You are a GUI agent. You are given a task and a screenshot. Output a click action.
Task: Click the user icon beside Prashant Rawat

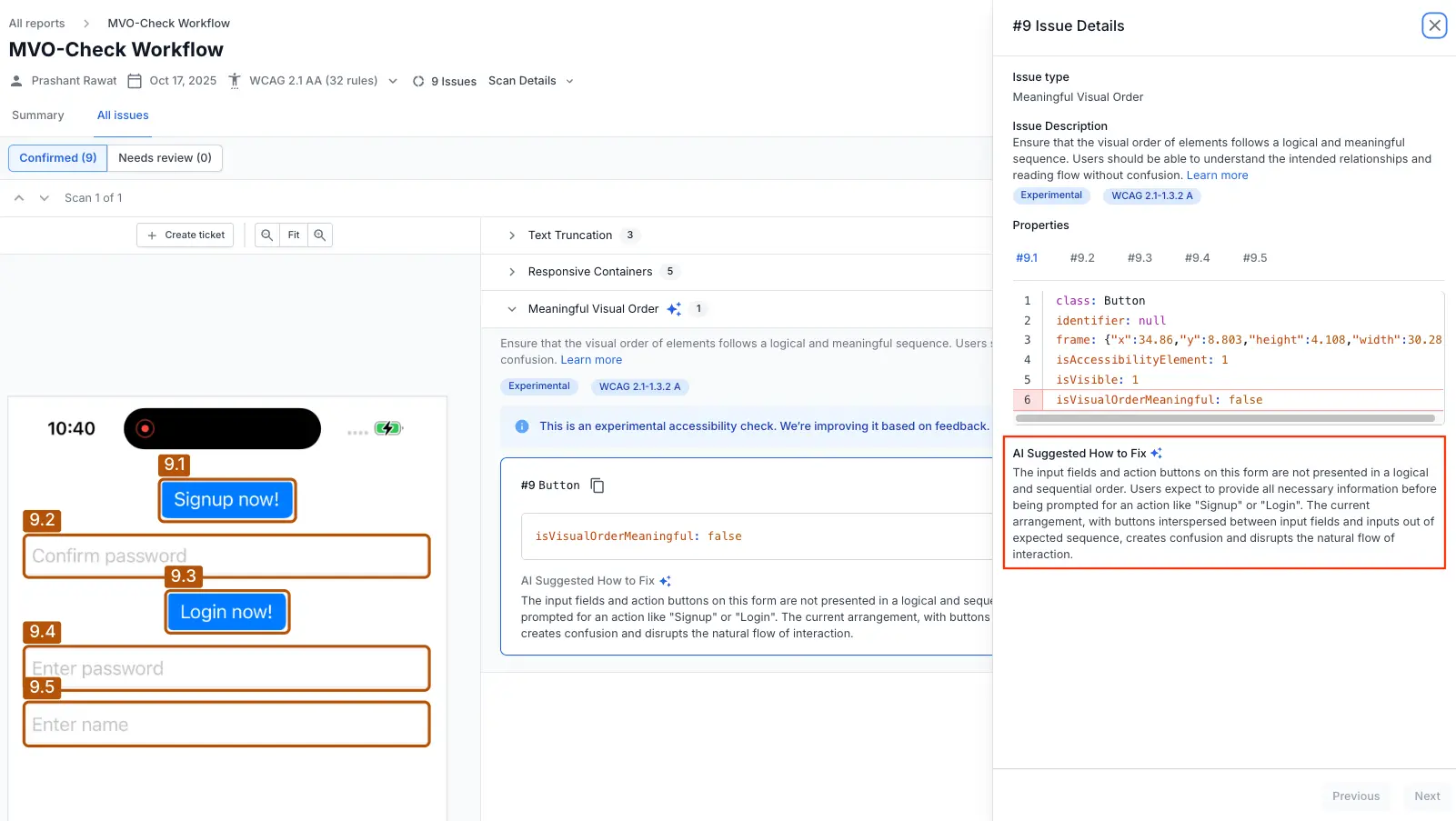(15, 81)
